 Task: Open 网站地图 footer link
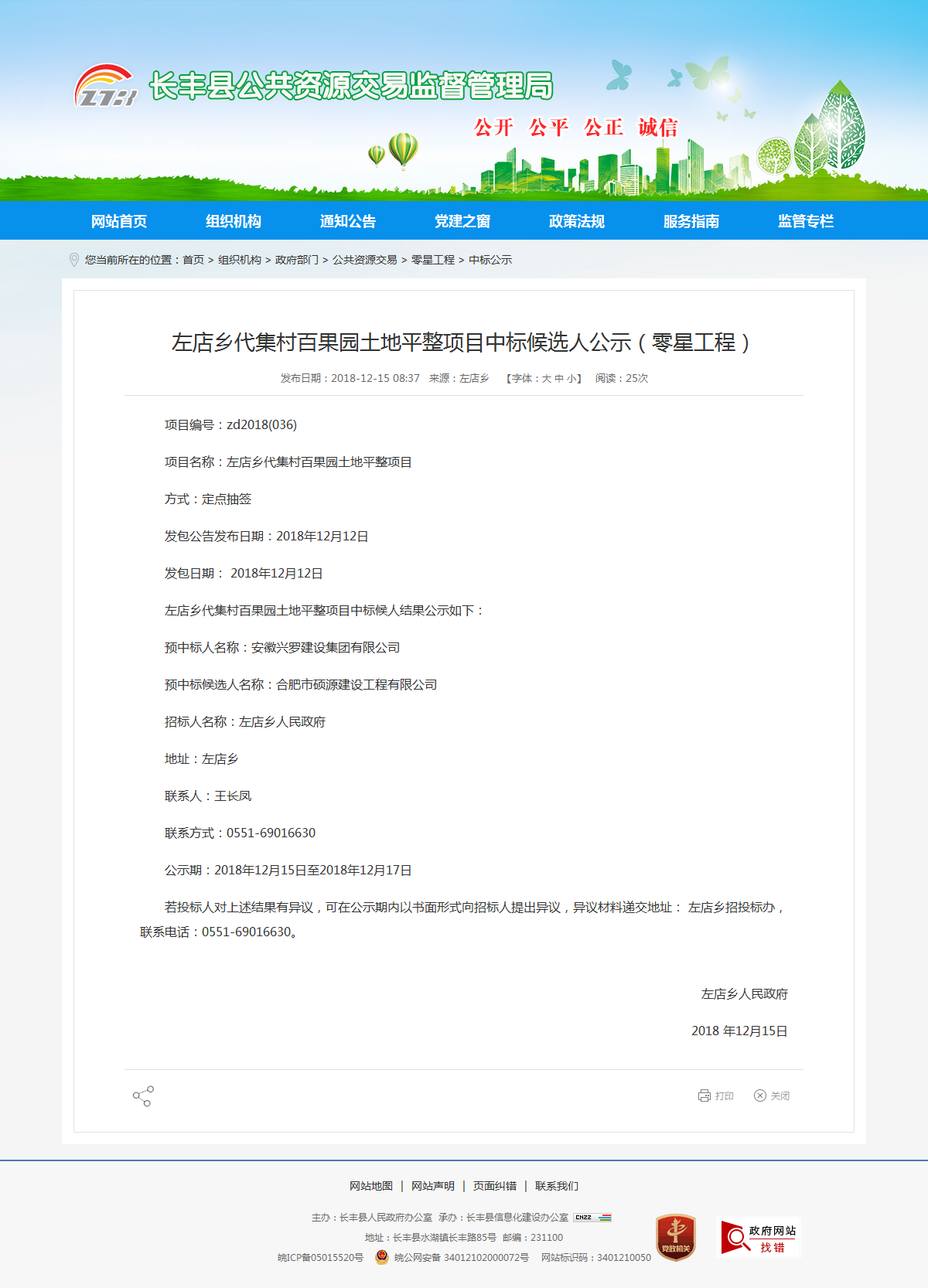pyautogui.click(x=371, y=1186)
